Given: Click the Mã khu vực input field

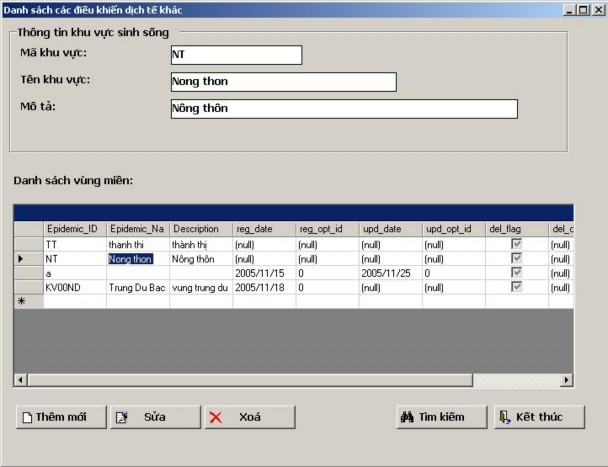Looking at the screenshot, I should (235, 55).
